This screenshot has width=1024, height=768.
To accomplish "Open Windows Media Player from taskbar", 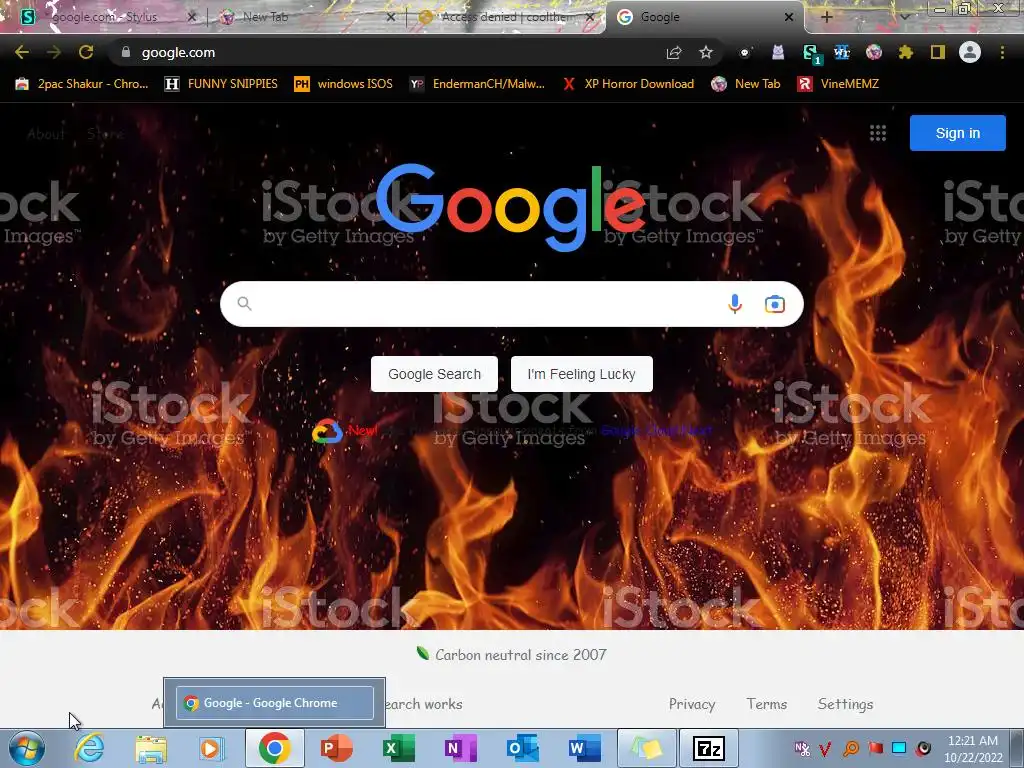I will [212, 748].
